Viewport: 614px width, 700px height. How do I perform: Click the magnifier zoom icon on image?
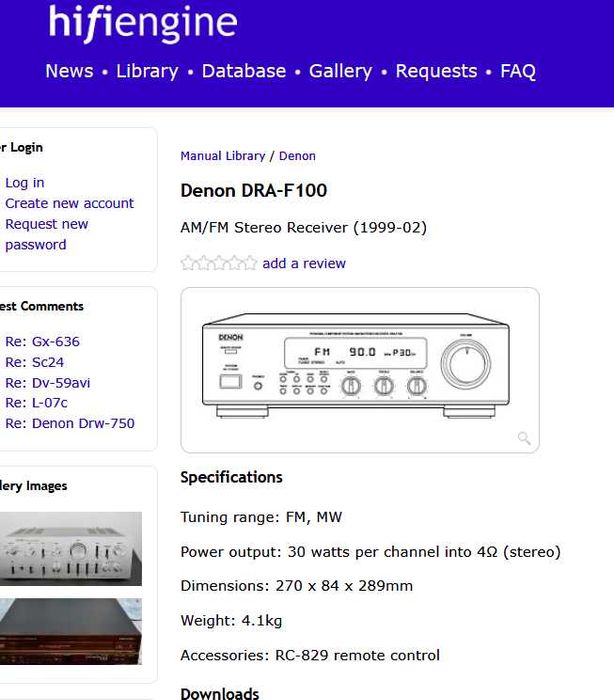click(524, 438)
